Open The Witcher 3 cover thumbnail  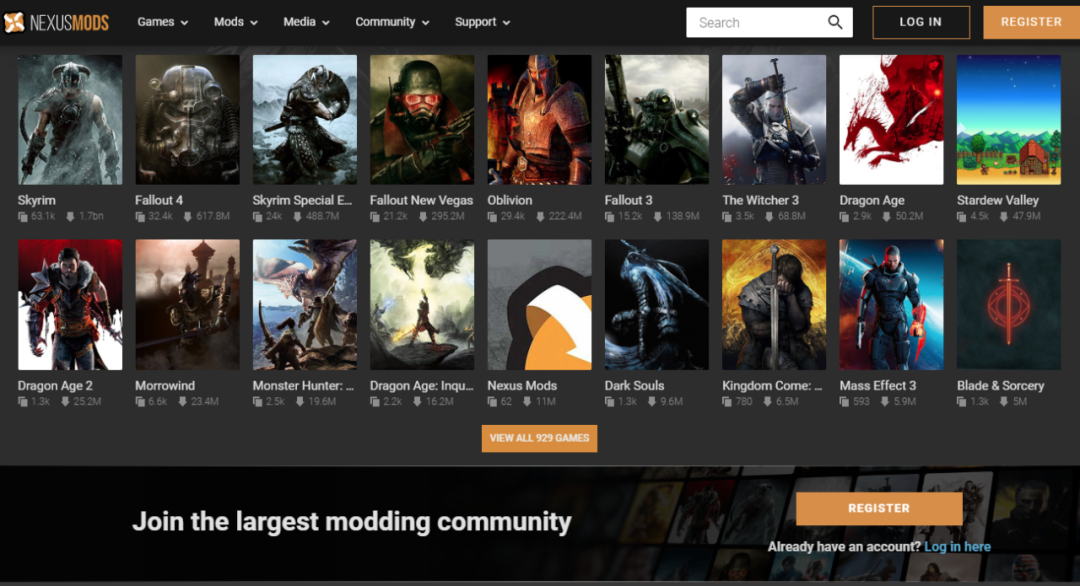pyautogui.click(x=774, y=120)
